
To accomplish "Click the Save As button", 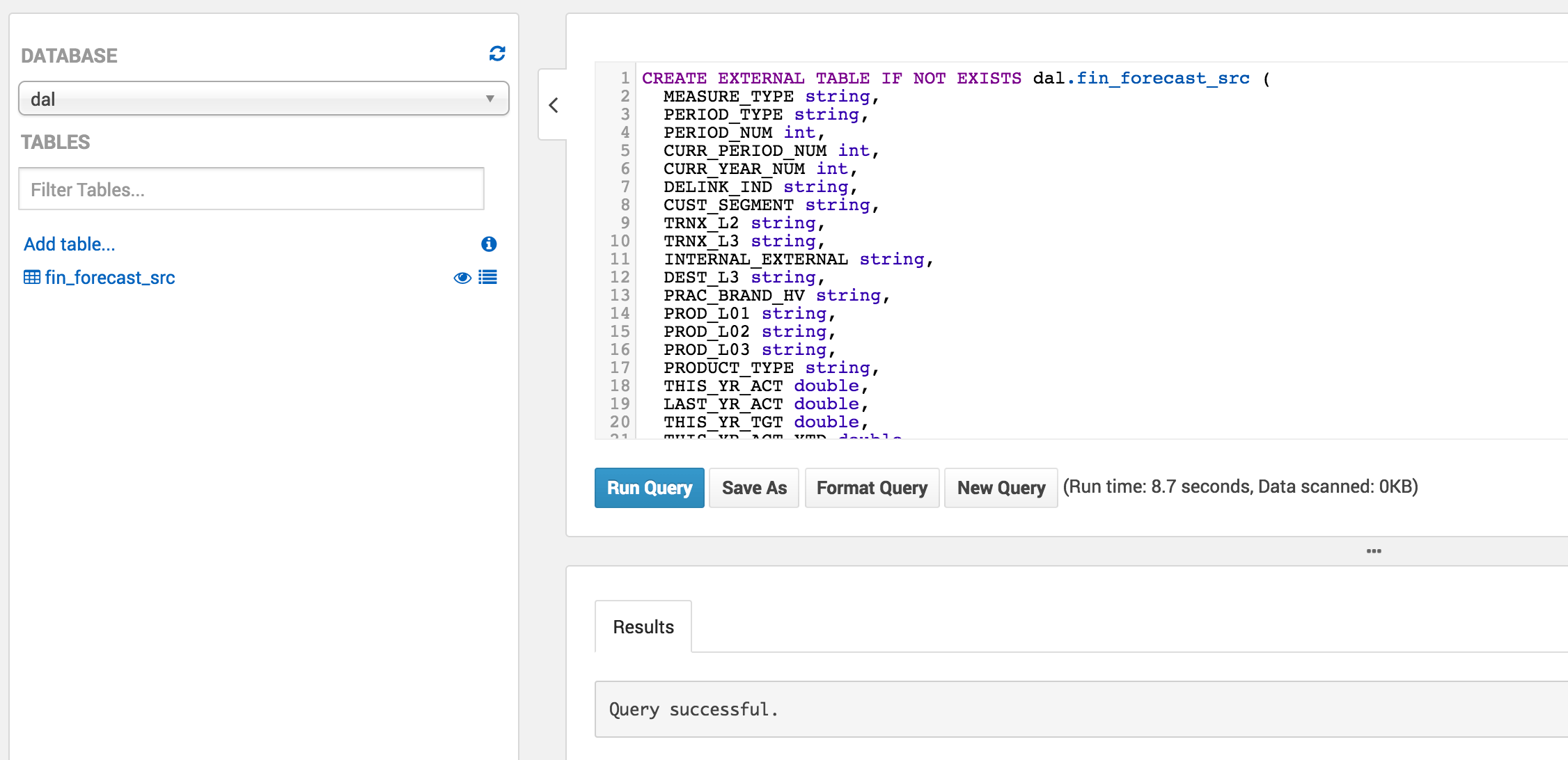I will pos(754,488).
